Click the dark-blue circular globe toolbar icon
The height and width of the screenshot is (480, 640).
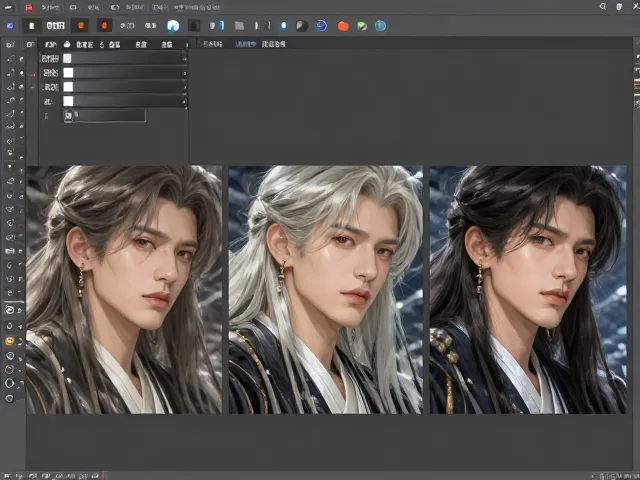pyautogui.click(x=322, y=26)
